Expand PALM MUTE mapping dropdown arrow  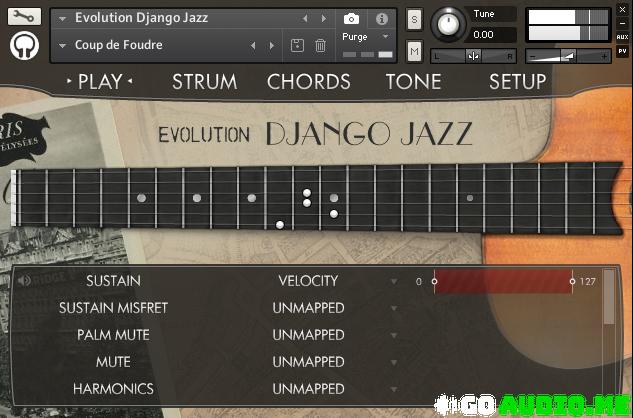(x=394, y=336)
